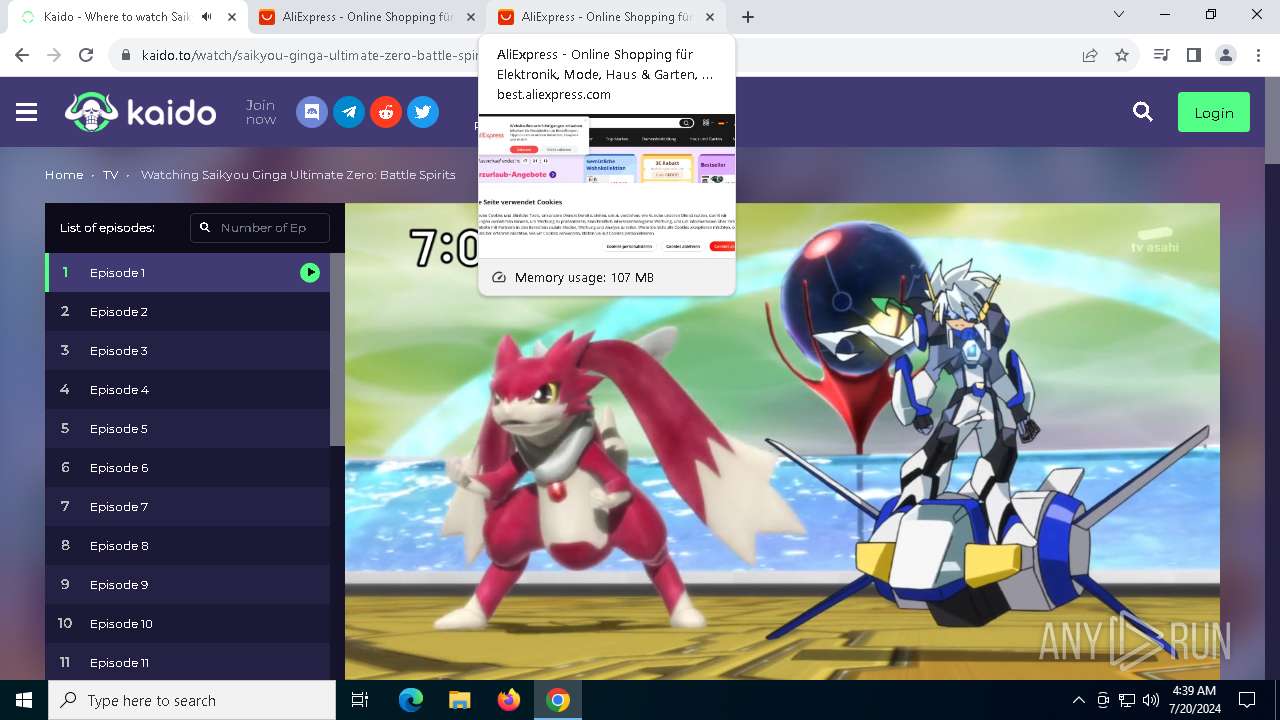Open the Twitter profile icon

click(x=423, y=112)
